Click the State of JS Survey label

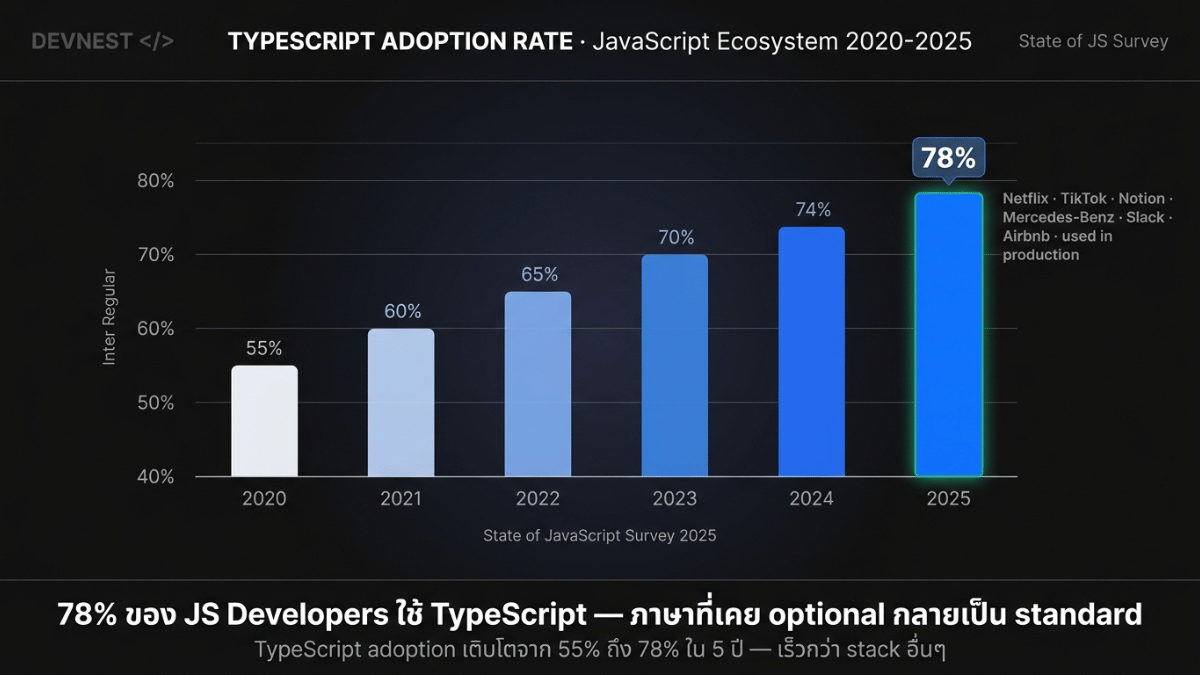click(1093, 41)
